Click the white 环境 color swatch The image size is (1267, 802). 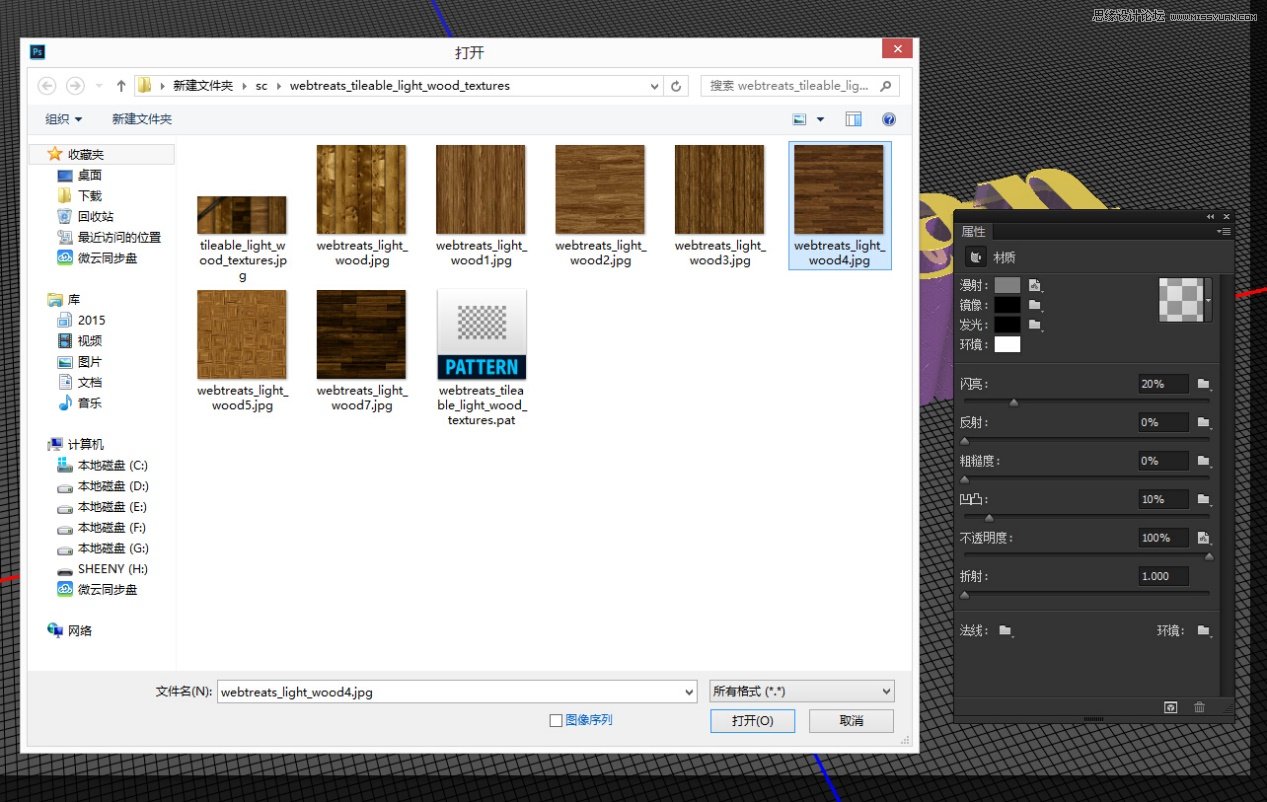1007,345
